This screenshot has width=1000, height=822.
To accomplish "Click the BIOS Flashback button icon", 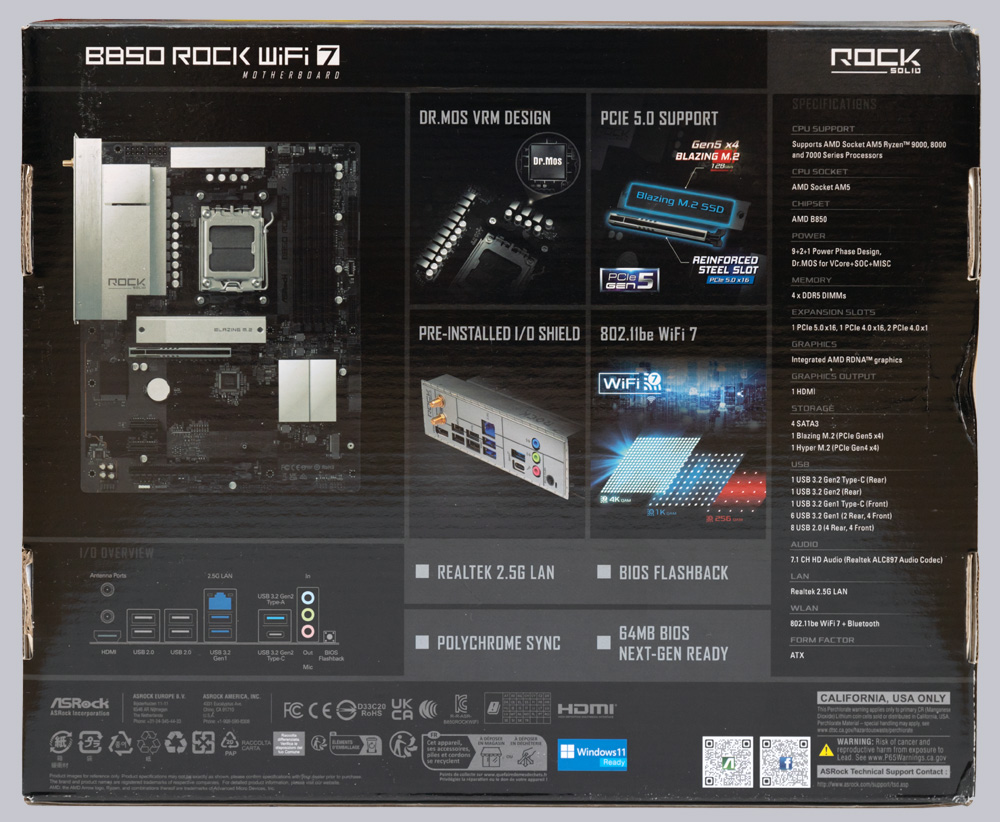I will (331, 635).
